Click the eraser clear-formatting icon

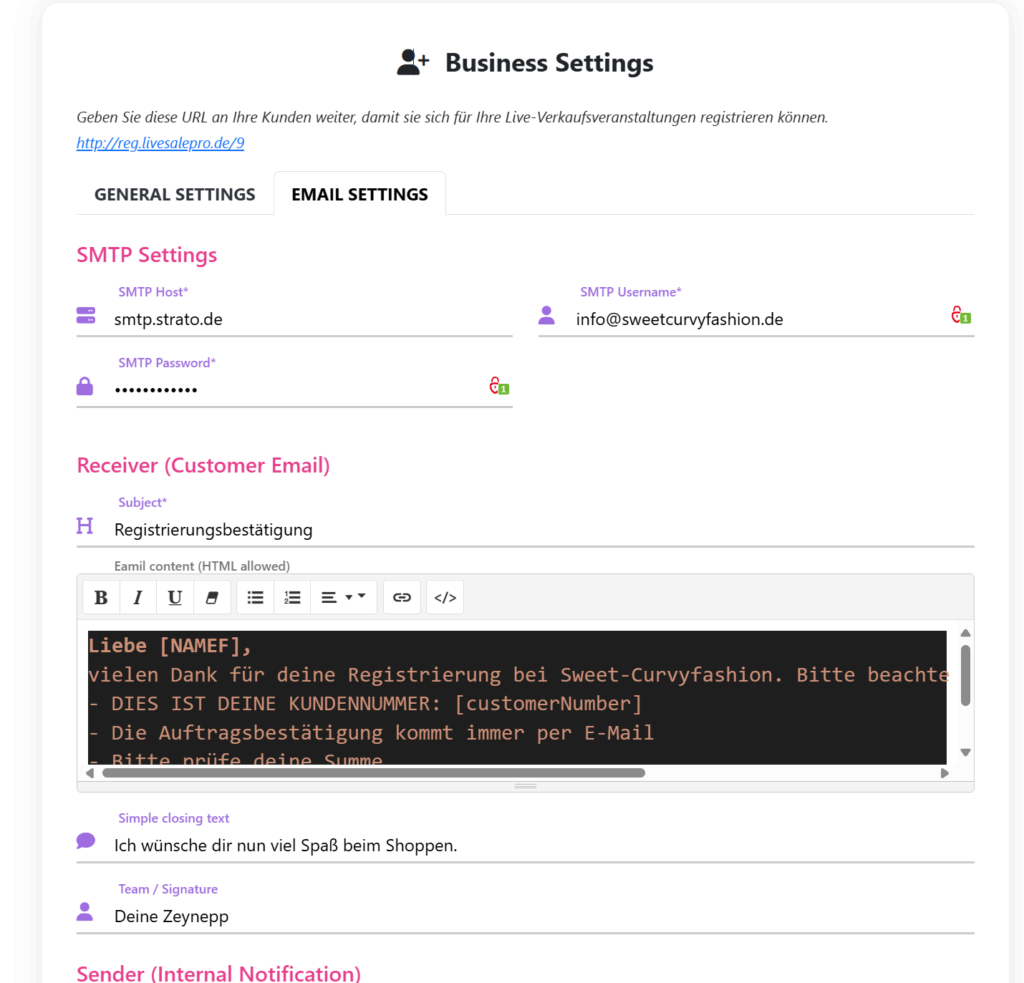pos(211,598)
